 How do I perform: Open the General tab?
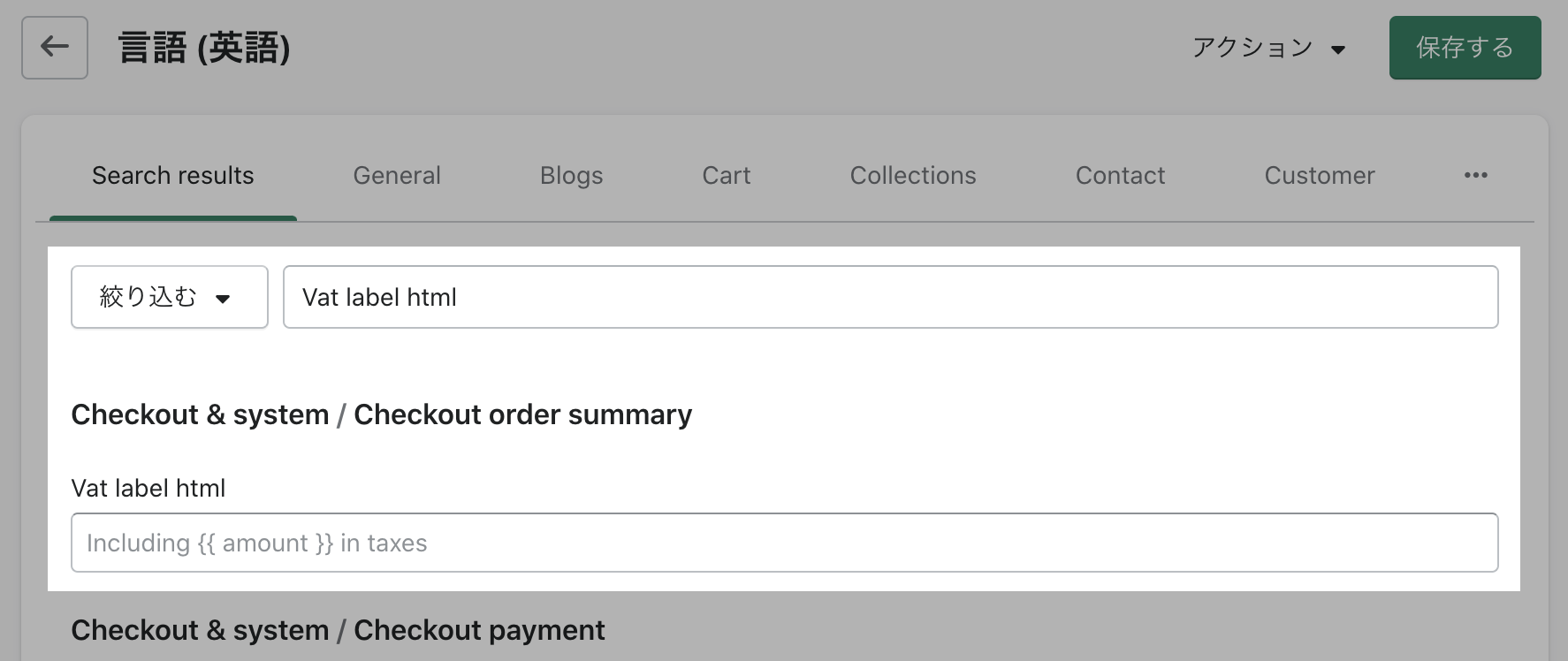point(397,176)
